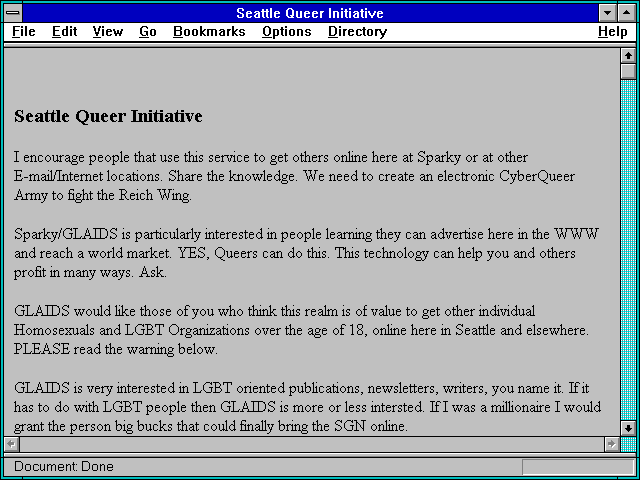
Task: Click the word 'SGN' in last line
Action: pos(350,427)
